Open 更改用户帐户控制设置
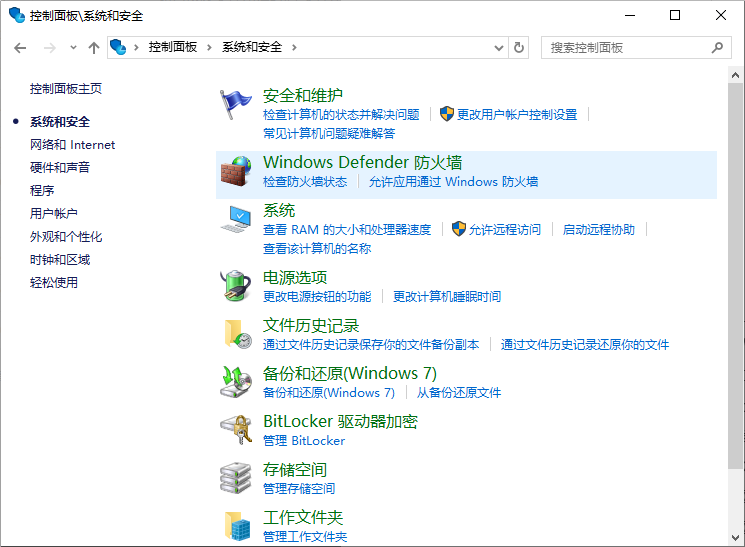Viewport: 745px width, 547px height. 517,115
